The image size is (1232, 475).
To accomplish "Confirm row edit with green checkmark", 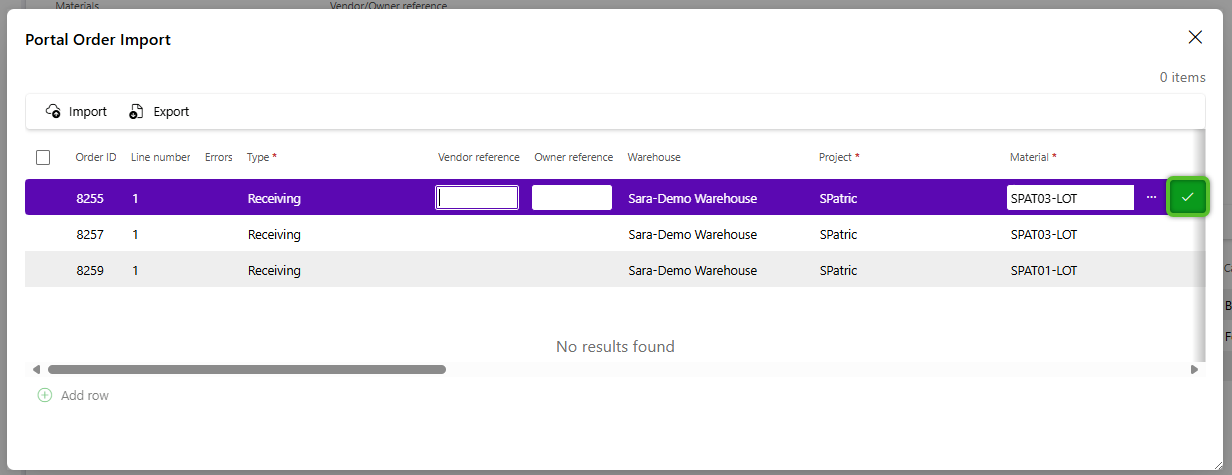I will coord(1187,197).
